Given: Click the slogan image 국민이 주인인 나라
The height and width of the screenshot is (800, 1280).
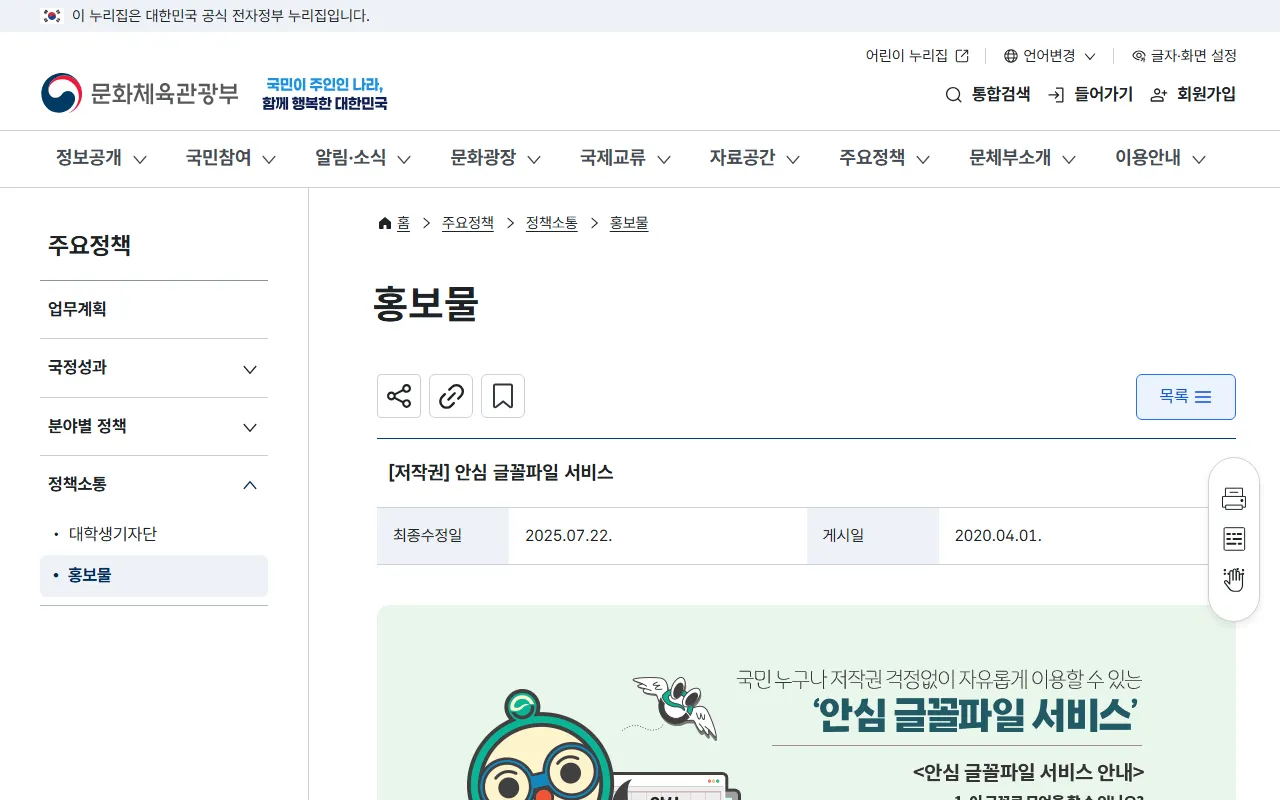Looking at the screenshot, I should pyautogui.click(x=325, y=93).
